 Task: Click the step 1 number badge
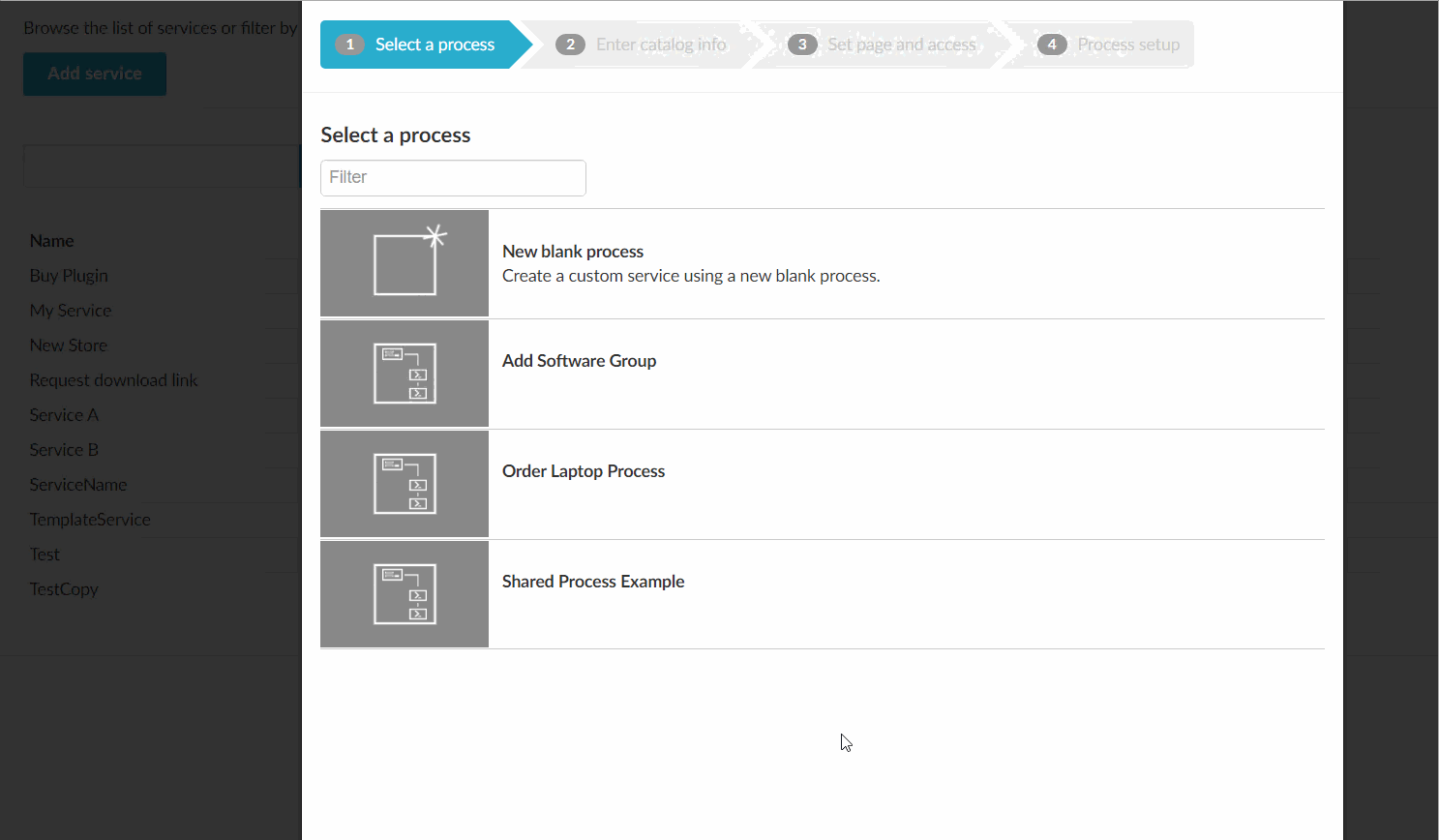click(349, 45)
